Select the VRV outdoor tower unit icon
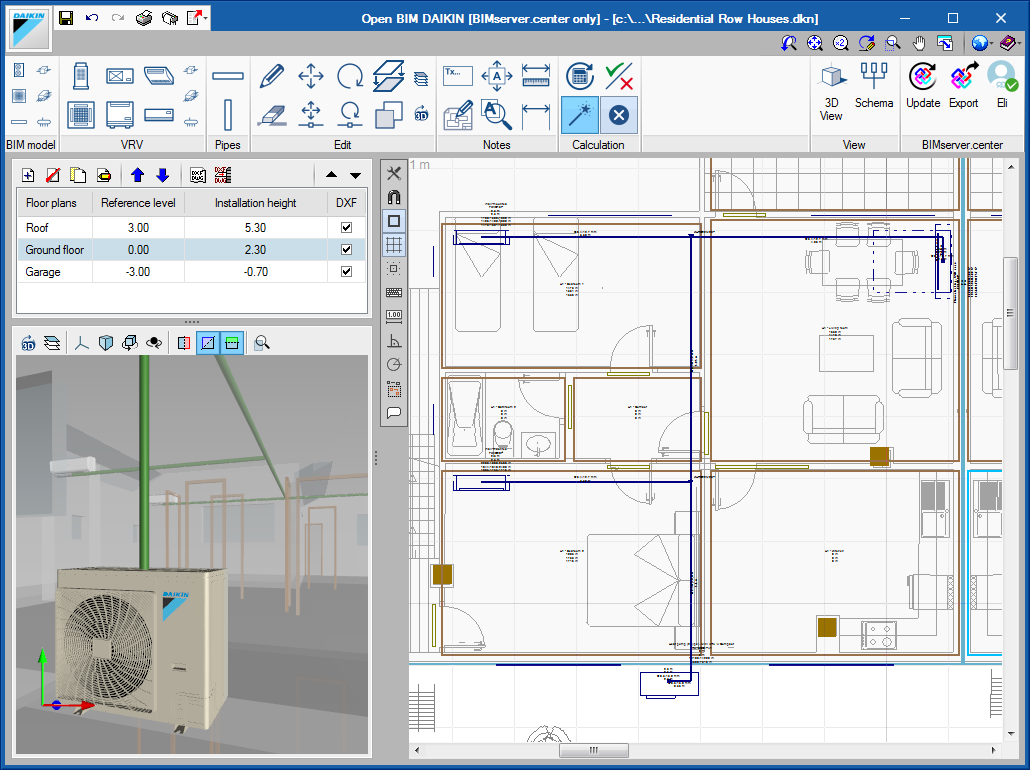This screenshot has width=1030, height=770. [x=81, y=76]
